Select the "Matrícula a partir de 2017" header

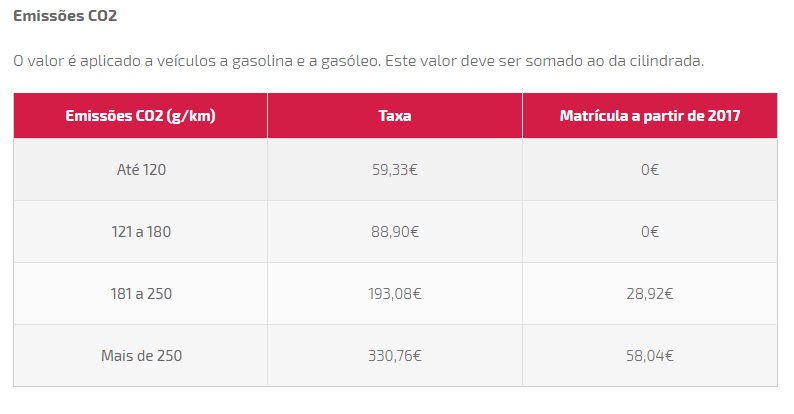649,115
